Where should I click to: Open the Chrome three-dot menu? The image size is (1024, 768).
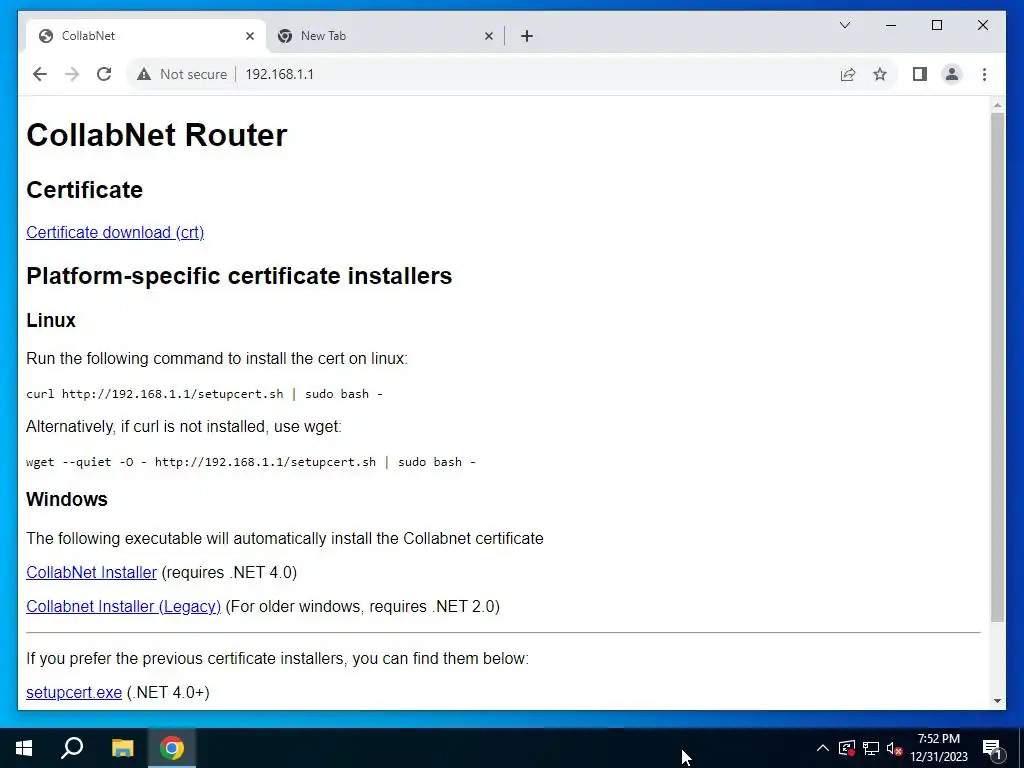point(984,74)
